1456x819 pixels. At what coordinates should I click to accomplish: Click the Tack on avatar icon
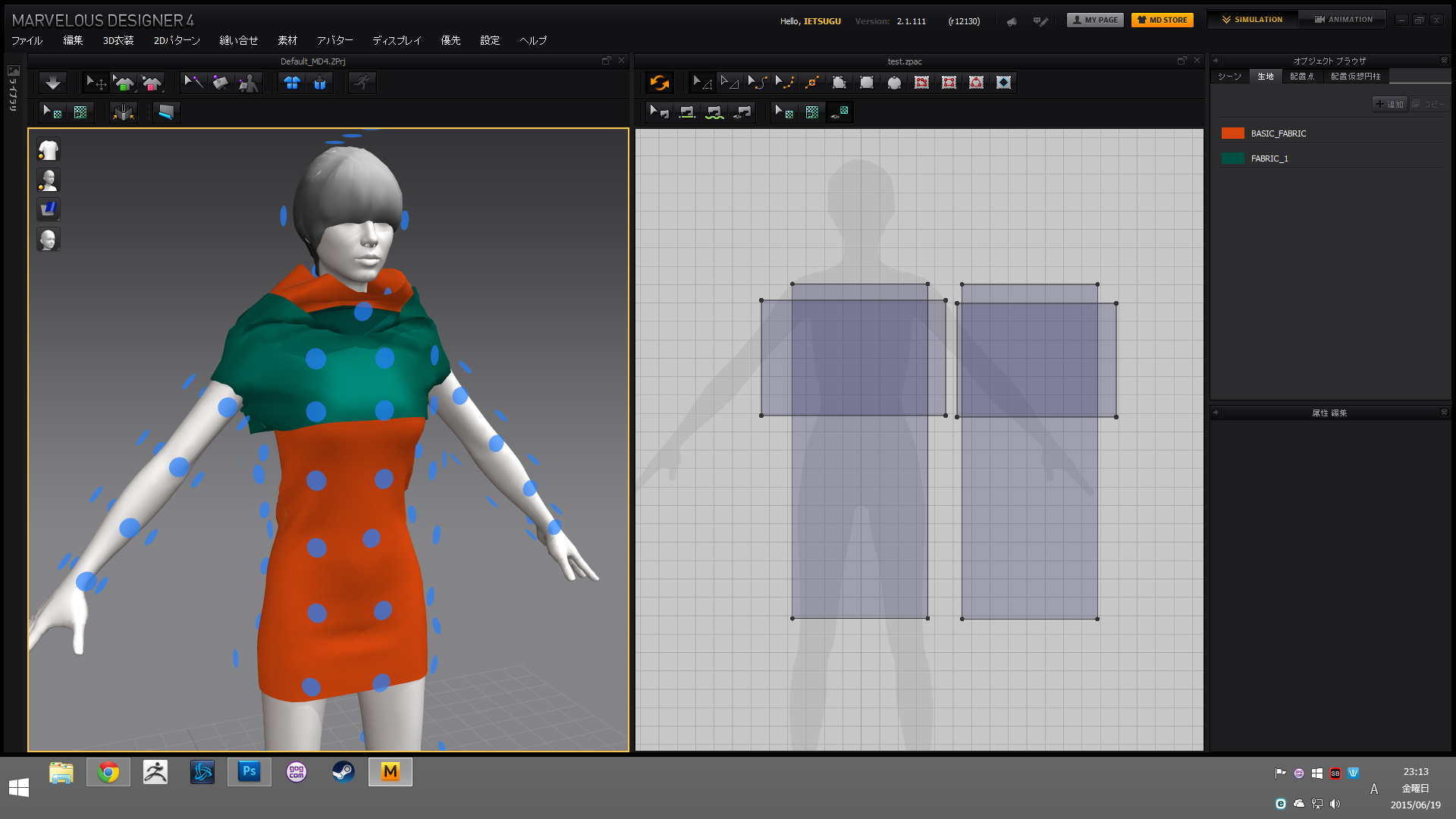(x=248, y=83)
